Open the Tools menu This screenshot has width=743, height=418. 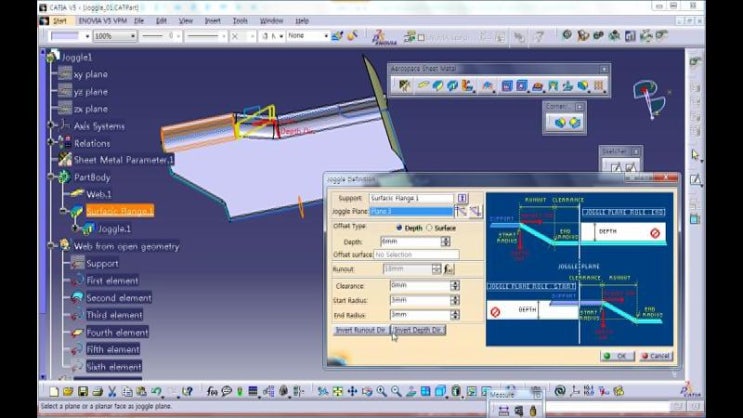(x=240, y=20)
